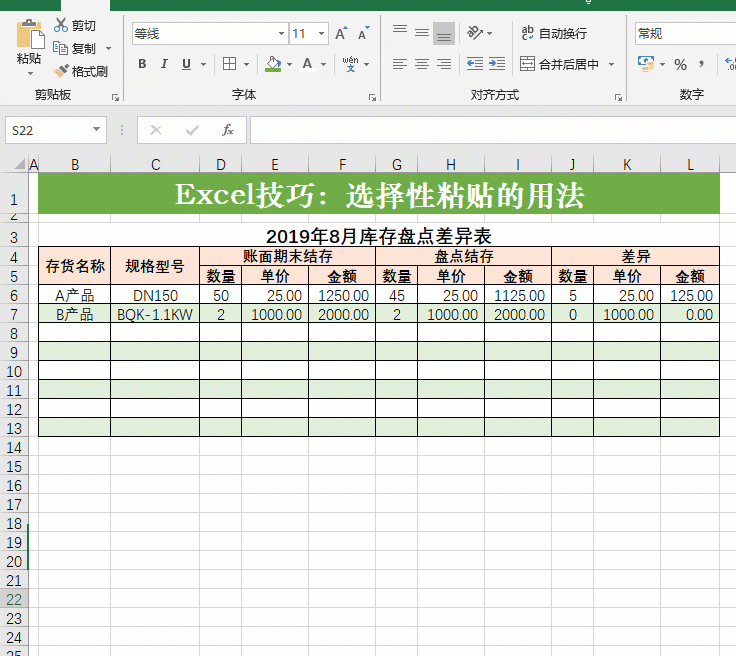736x656 pixels.
Task: Click the fill color paint bucket
Action: click(273, 64)
